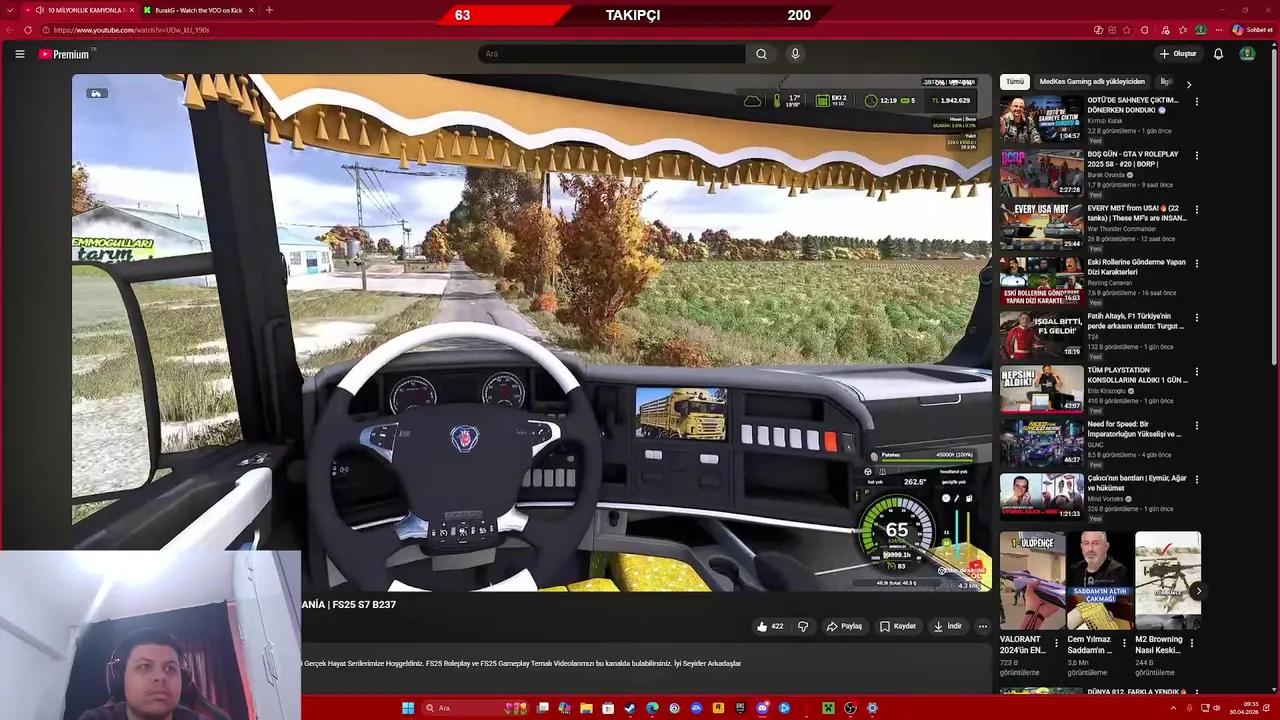This screenshot has height=720, width=1280.
Task: Open more actions menu beside İndir
Action: [x=982, y=626]
